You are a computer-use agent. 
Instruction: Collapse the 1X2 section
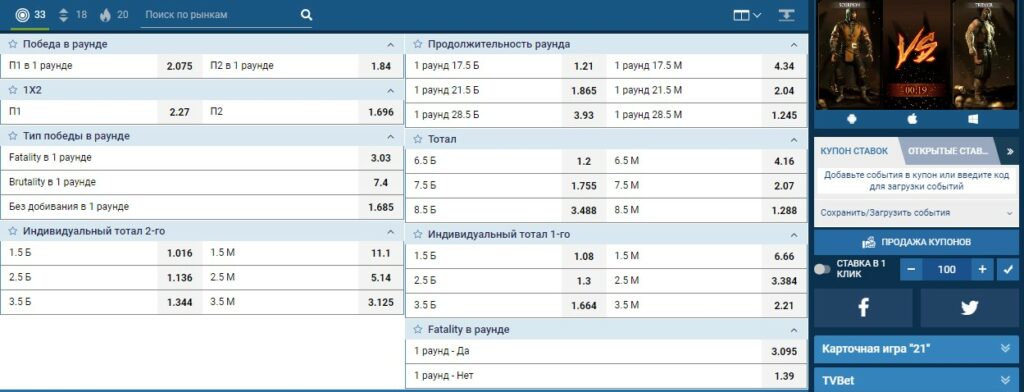pyautogui.click(x=391, y=90)
